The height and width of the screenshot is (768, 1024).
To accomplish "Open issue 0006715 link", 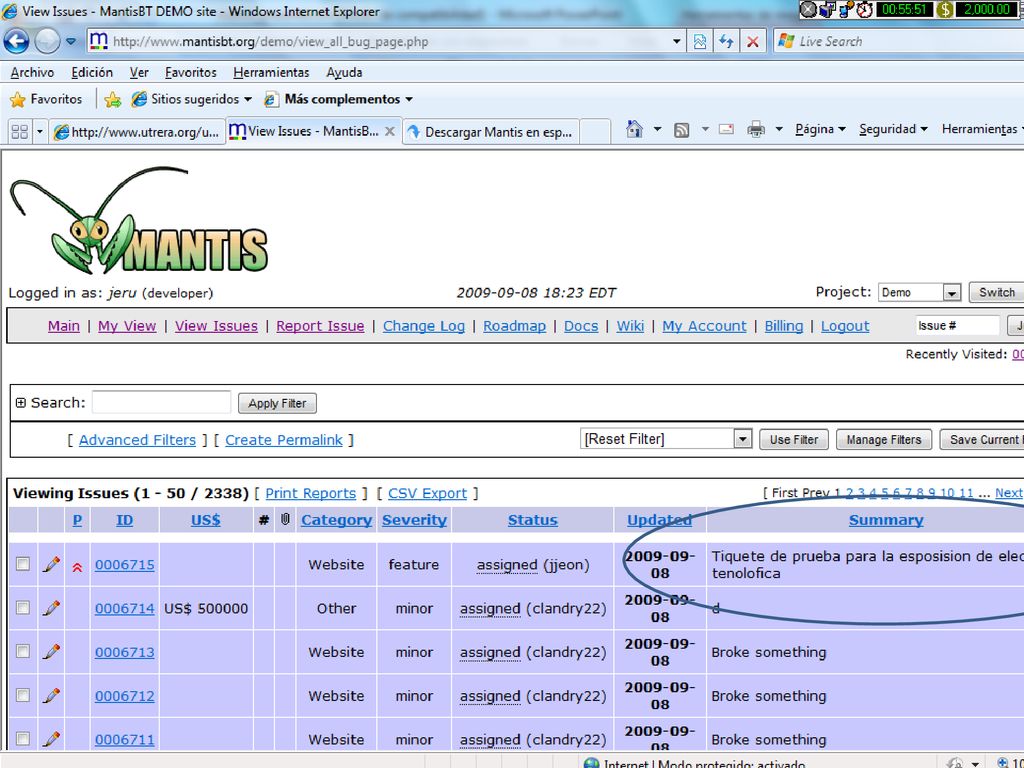I will pyautogui.click(x=125, y=564).
